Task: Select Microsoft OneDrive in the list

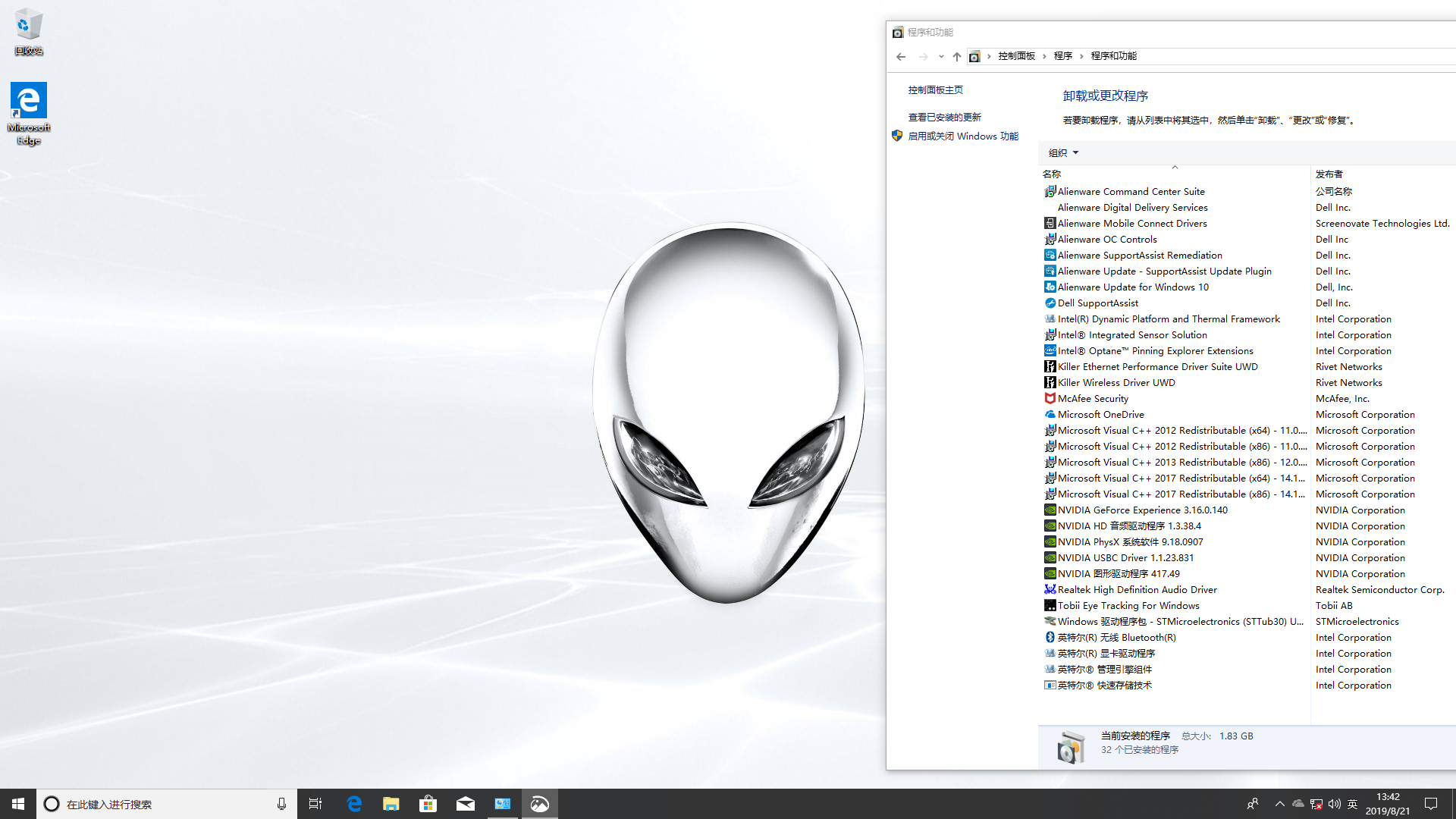Action: pyautogui.click(x=1100, y=414)
